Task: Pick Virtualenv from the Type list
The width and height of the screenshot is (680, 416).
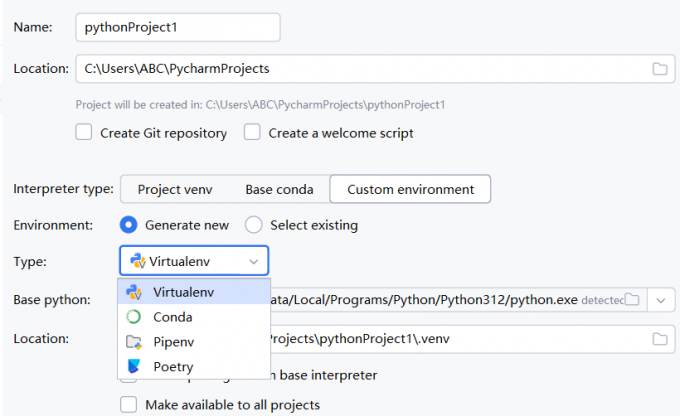Action: pos(194,292)
